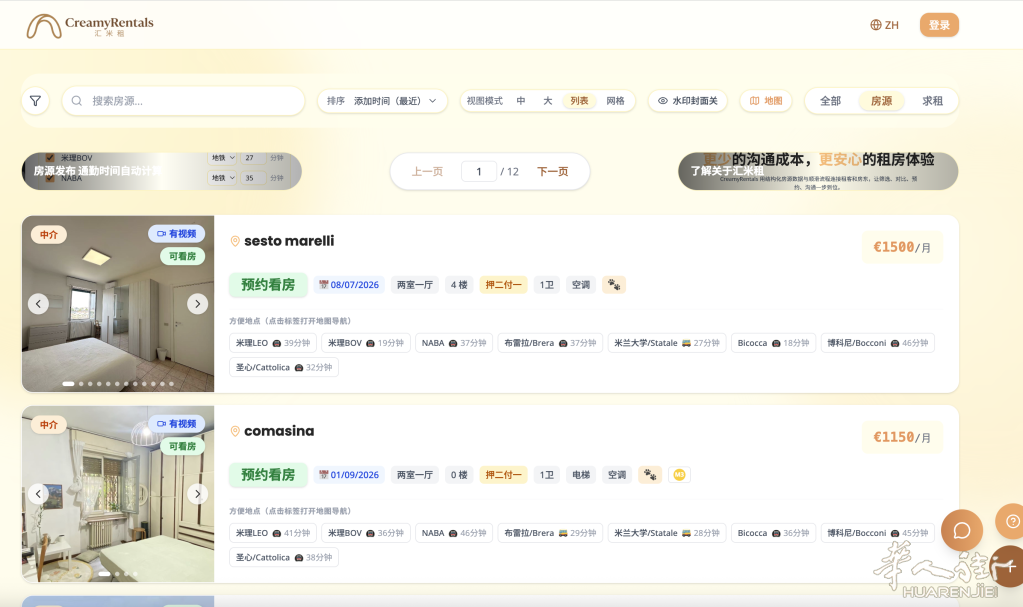The width and height of the screenshot is (1023, 607).
Task: Open the 排序 添加时间(最近) sort dropdown
Action: pos(382,101)
